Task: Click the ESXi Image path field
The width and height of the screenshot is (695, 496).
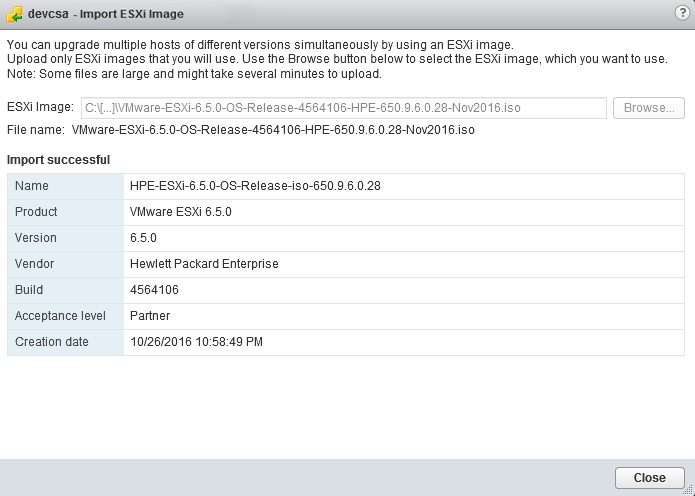Action: coord(344,108)
